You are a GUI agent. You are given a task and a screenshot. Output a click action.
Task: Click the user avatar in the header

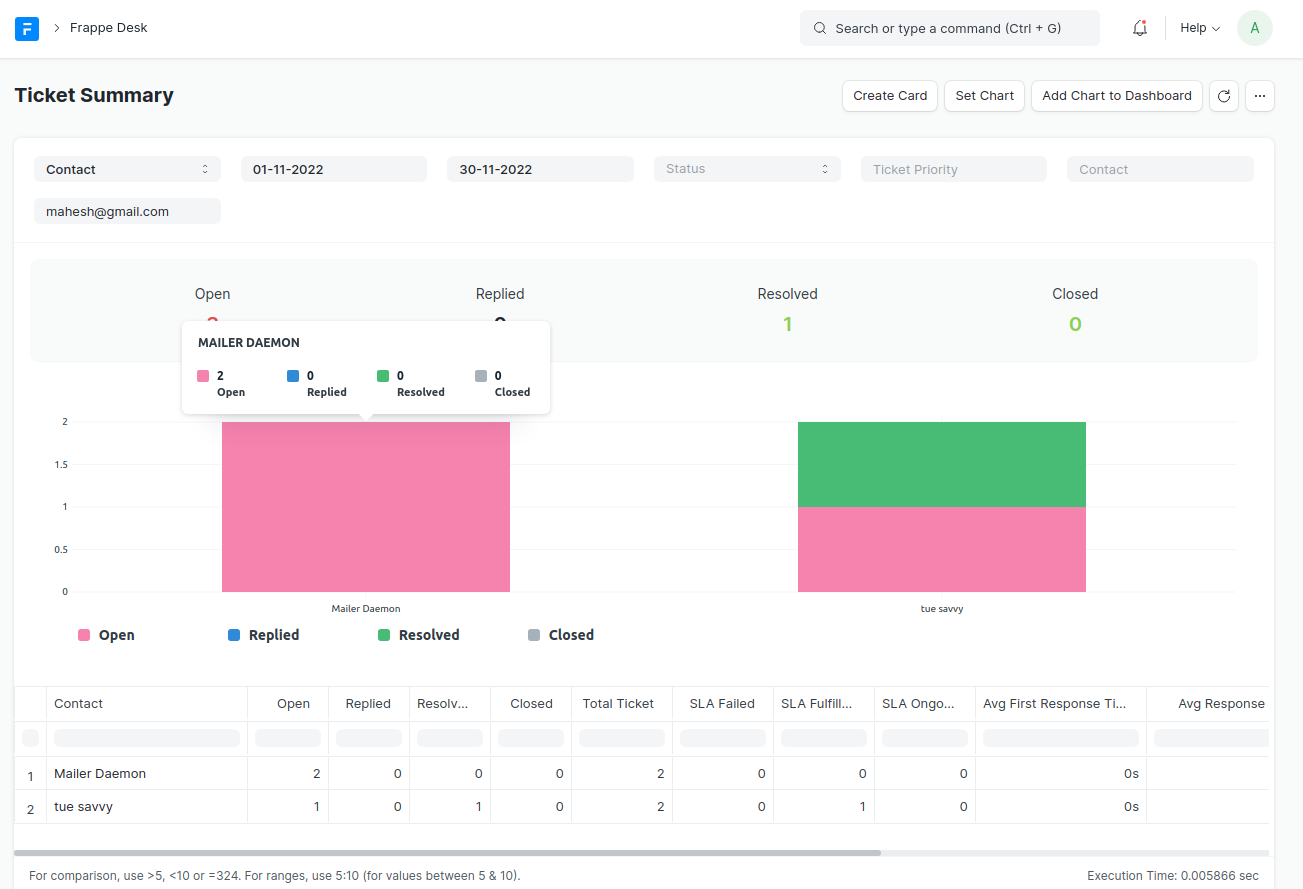click(1254, 28)
